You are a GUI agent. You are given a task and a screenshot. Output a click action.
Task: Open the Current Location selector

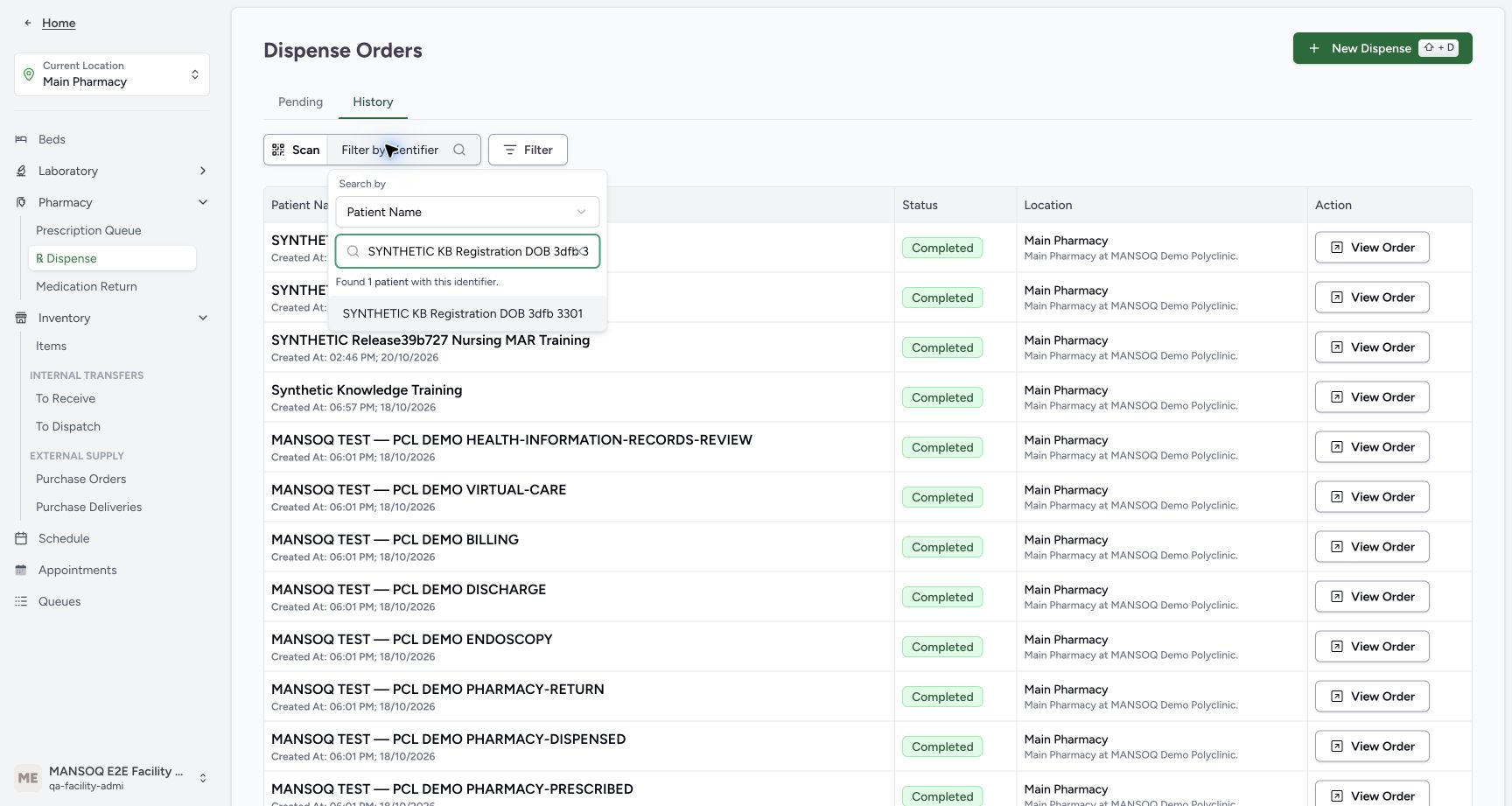click(112, 74)
